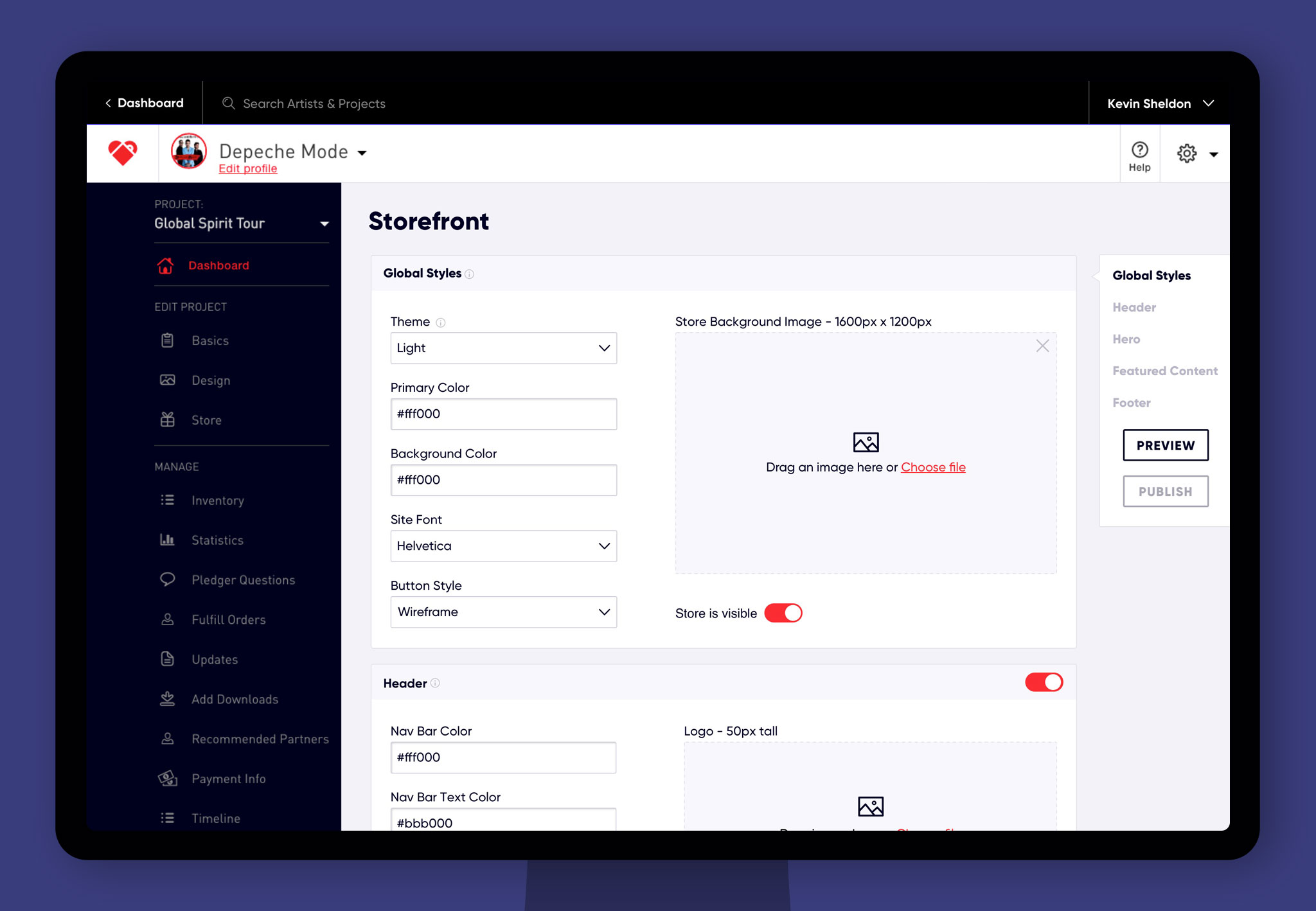Click the Primary Color input field
This screenshot has width=1316, height=911.
pyautogui.click(x=503, y=413)
